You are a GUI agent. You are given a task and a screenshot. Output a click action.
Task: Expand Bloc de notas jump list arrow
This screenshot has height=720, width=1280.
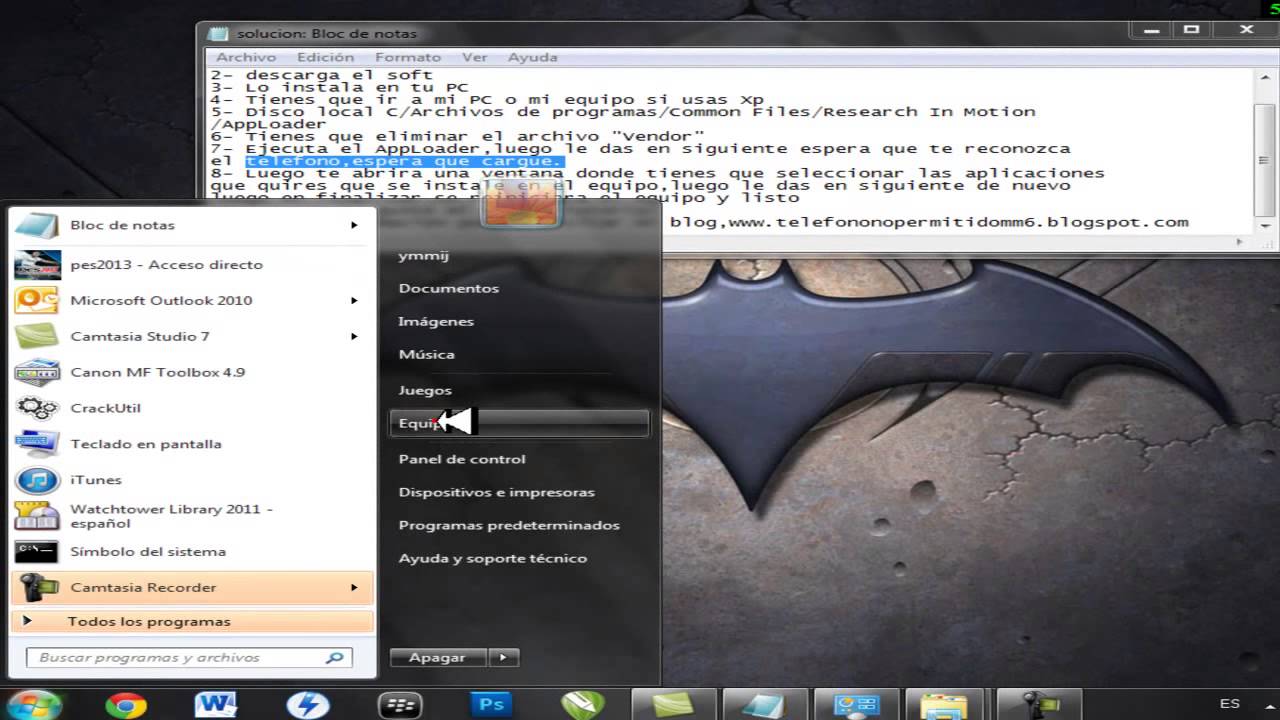[x=354, y=225]
